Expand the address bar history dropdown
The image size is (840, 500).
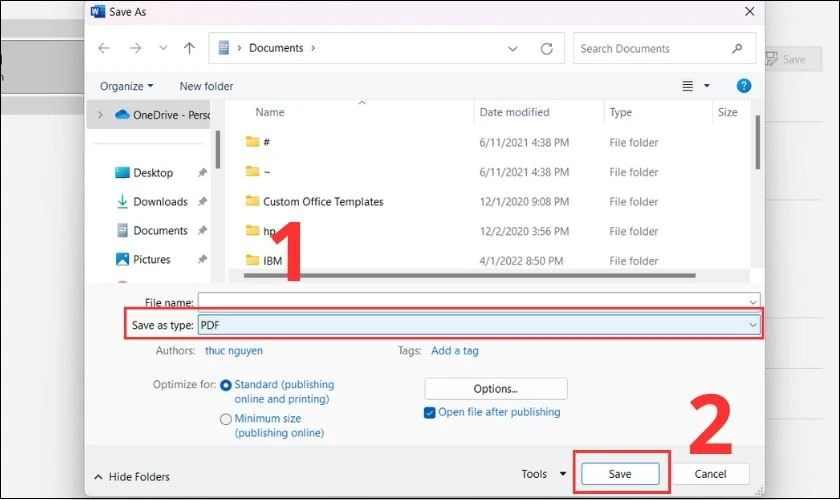tap(513, 49)
